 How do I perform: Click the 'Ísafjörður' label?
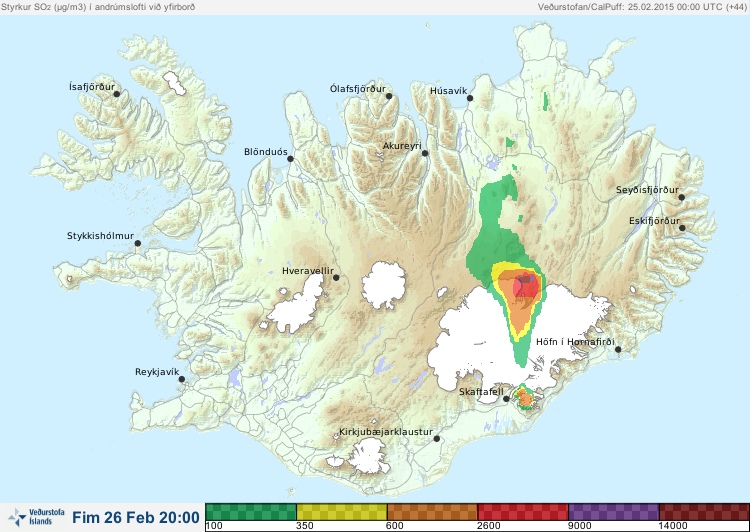pos(92,87)
